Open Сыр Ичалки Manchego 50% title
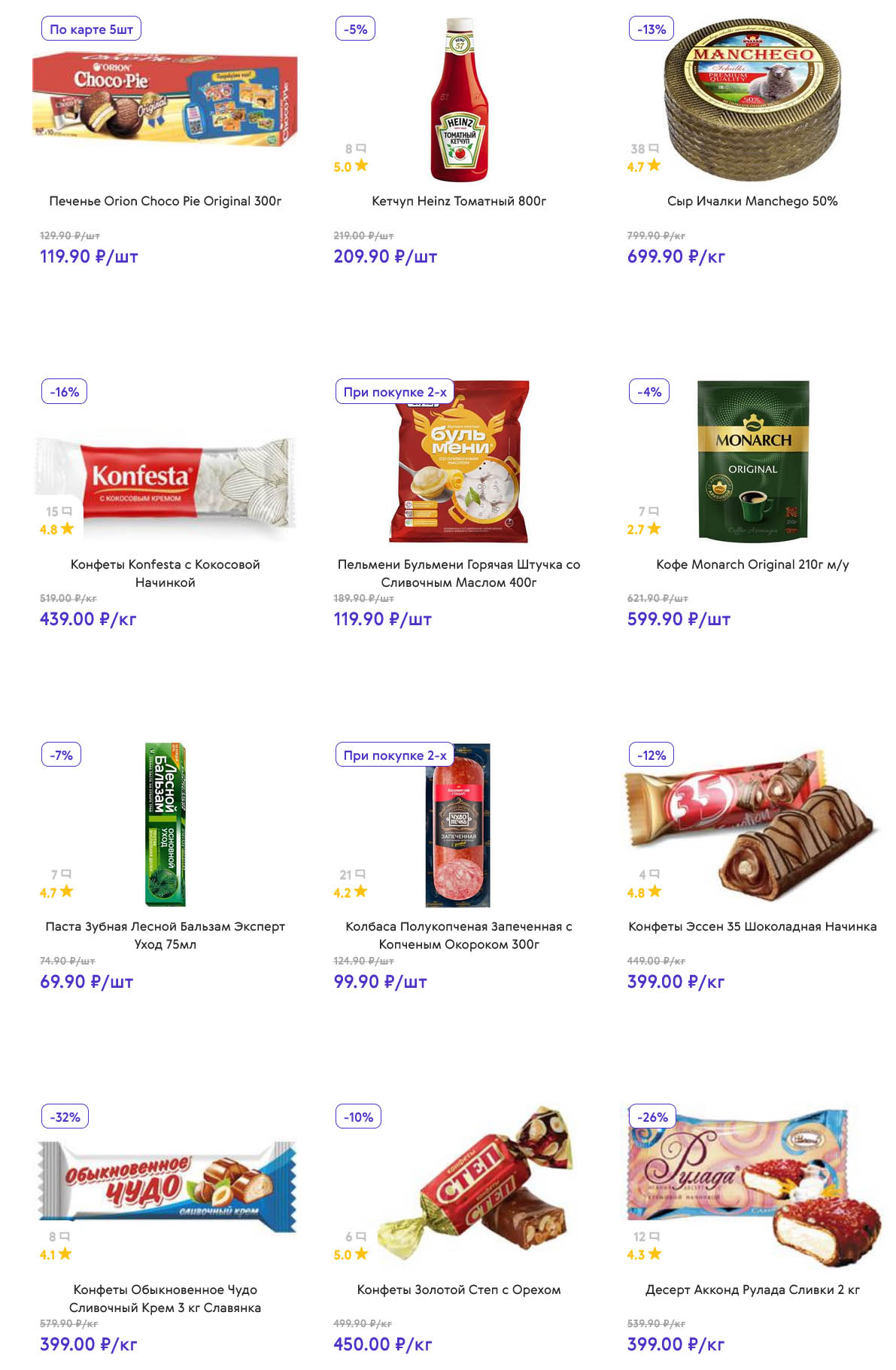This screenshot has width=896, height=1370. tap(752, 201)
